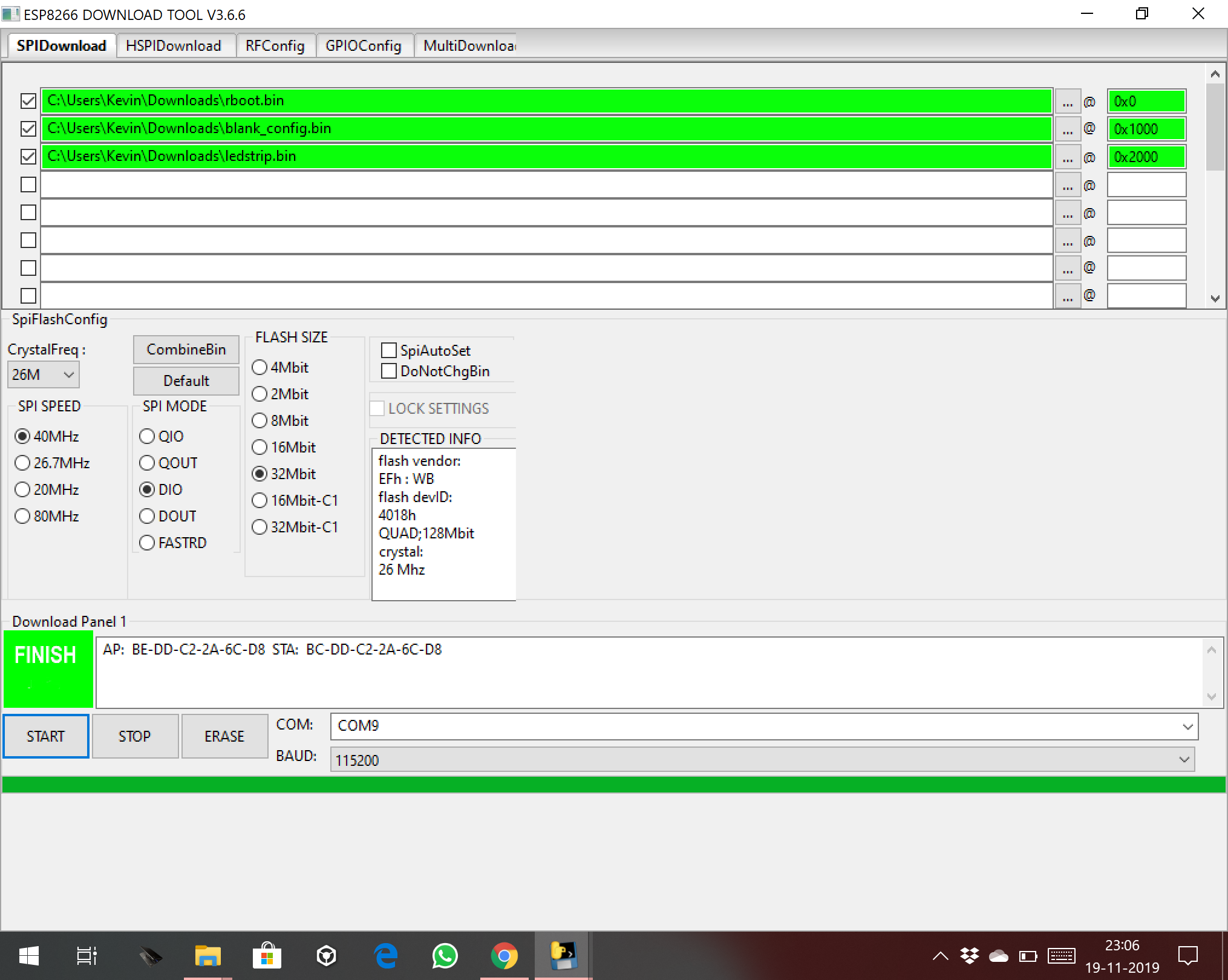Uncheck the blank_config.bin file checkbox
The height and width of the screenshot is (980, 1228).
pyautogui.click(x=28, y=129)
